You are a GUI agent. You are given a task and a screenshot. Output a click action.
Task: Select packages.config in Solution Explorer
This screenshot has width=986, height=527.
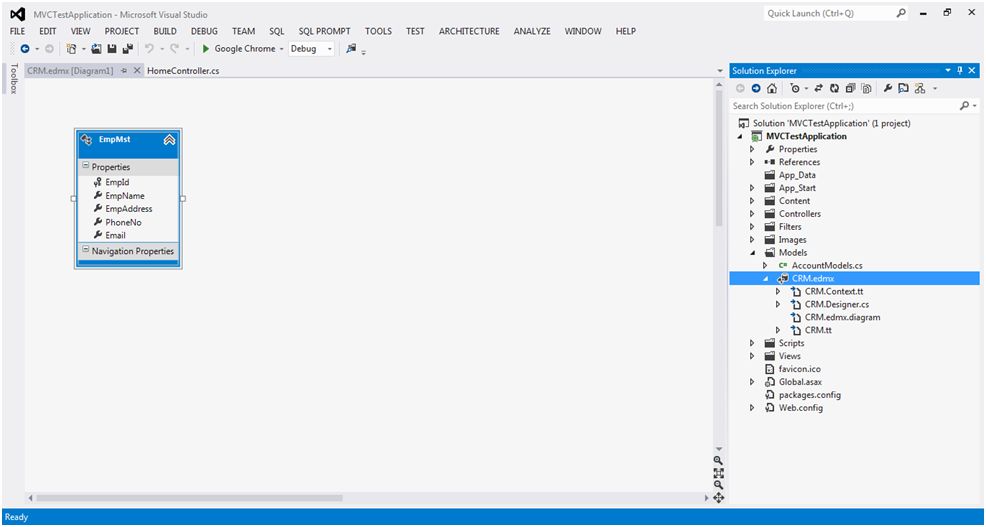(x=809, y=395)
